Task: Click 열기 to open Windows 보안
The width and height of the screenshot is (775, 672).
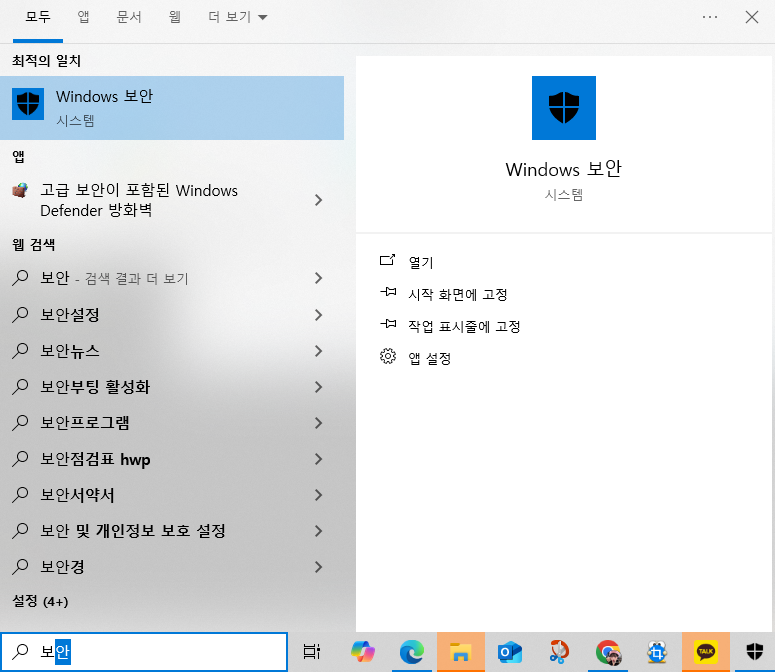Action: [x=421, y=262]
